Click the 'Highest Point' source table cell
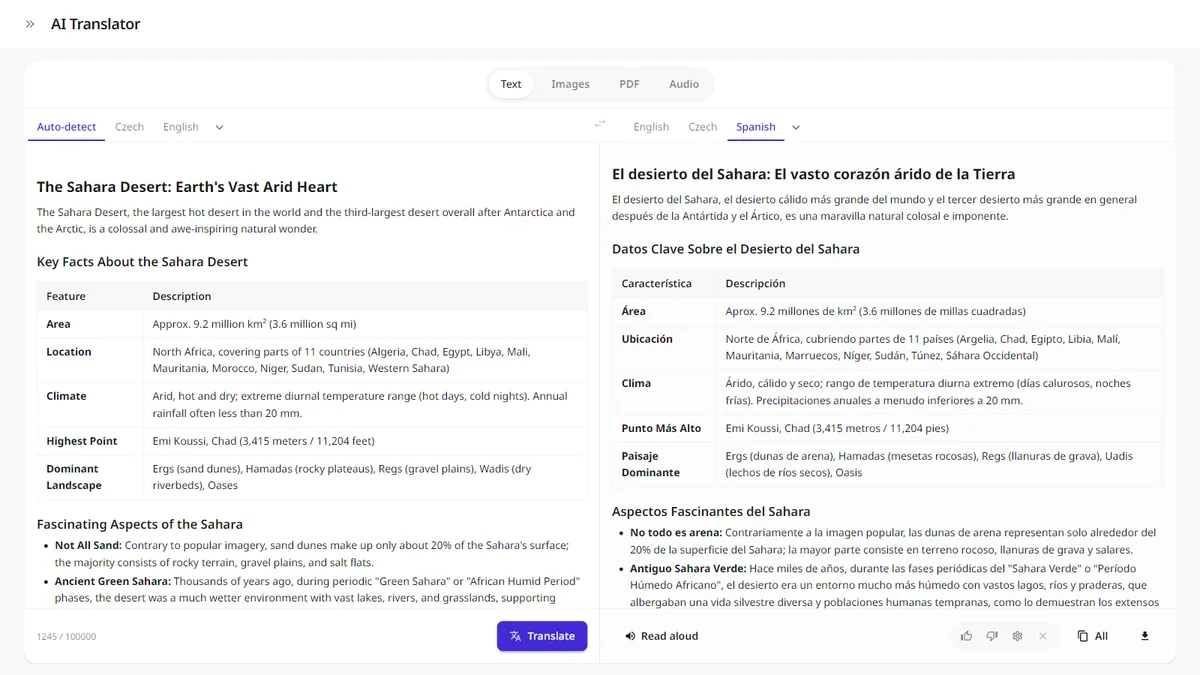The width and height of the screenshot is (1200, 675). 90,441
